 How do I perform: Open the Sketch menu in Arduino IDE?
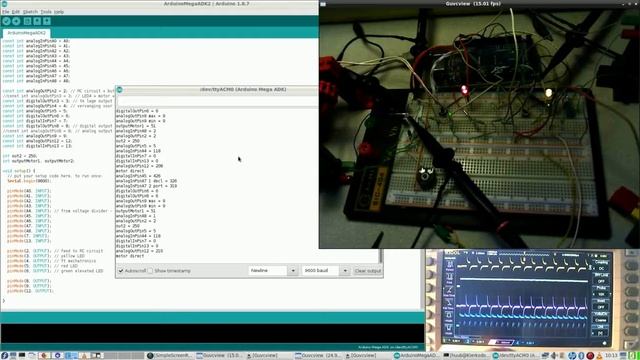30,12
